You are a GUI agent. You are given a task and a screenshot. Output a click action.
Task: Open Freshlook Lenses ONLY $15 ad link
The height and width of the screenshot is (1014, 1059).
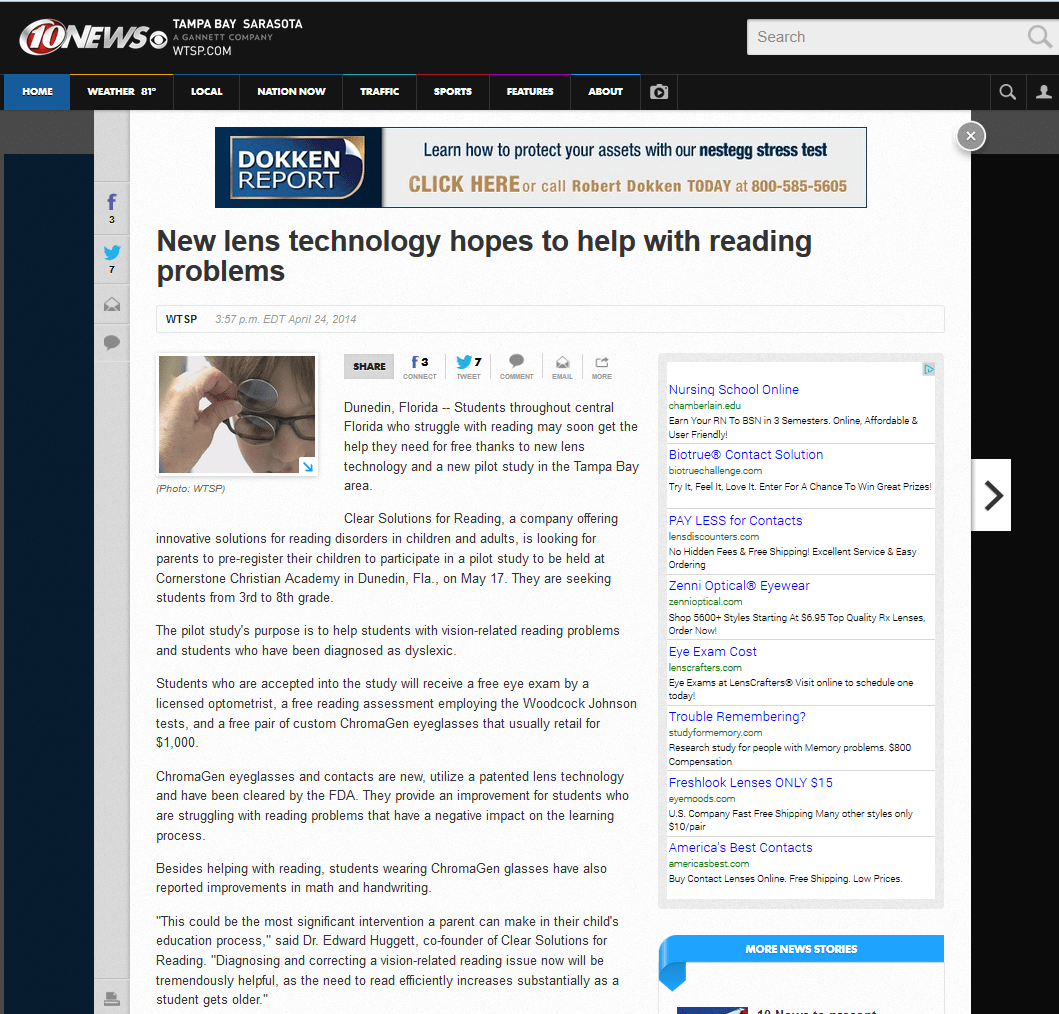pos(750,783)
